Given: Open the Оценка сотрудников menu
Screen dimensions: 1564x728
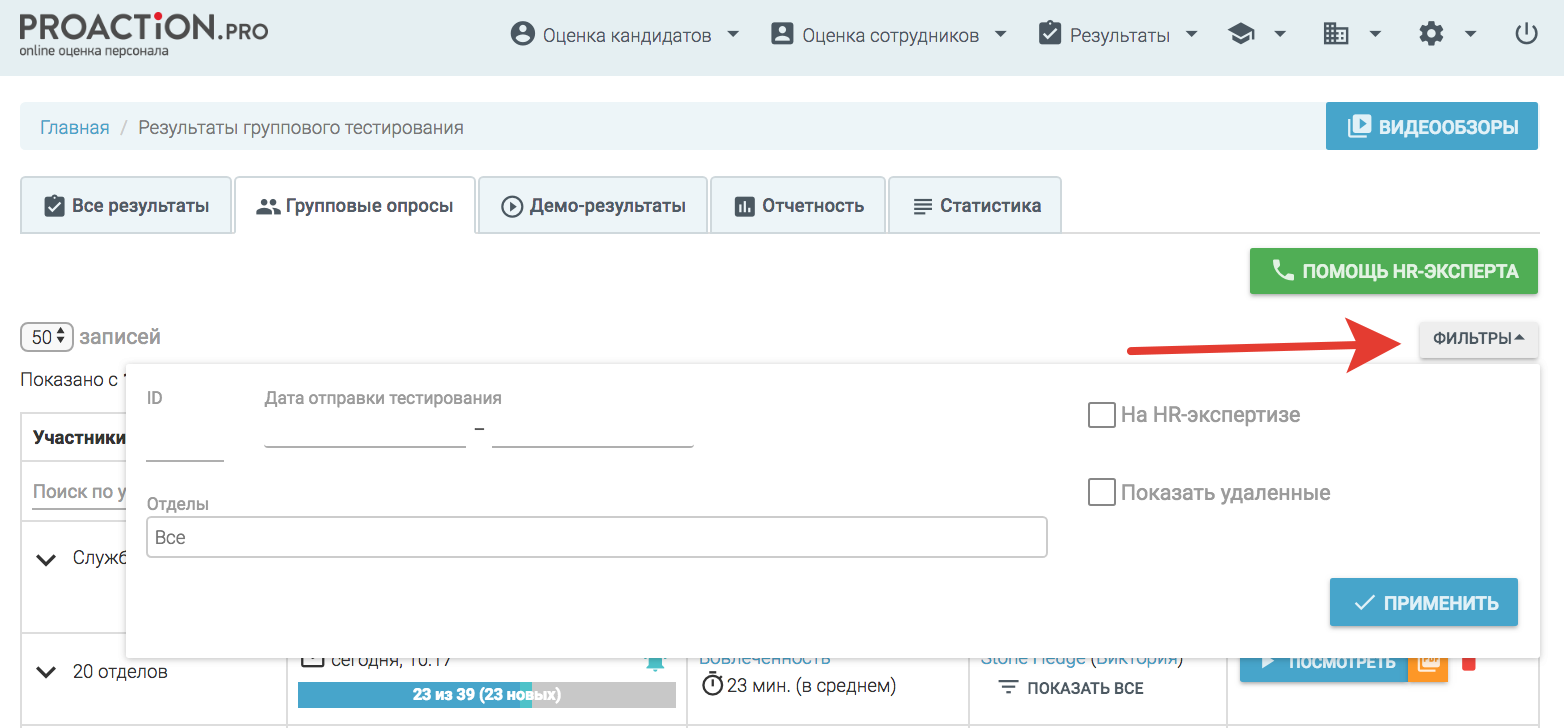Looking at the screenshot, I should tap(888, 35).
